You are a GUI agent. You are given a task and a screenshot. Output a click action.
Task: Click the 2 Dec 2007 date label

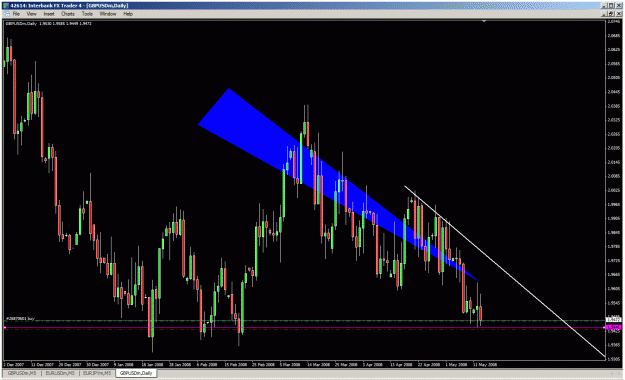coord(14,364)
